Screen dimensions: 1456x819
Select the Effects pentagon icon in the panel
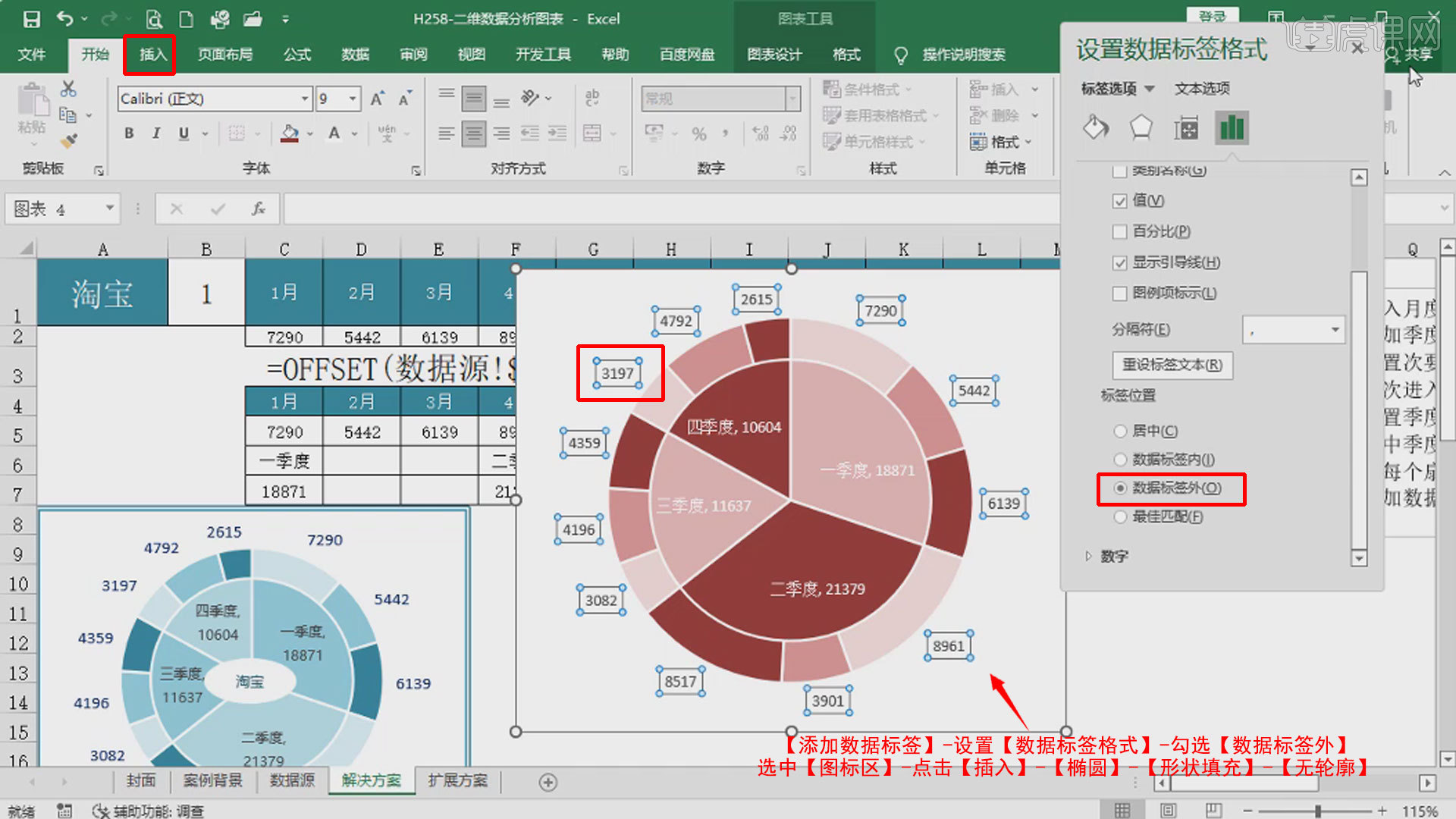[x=1141, y=127]
